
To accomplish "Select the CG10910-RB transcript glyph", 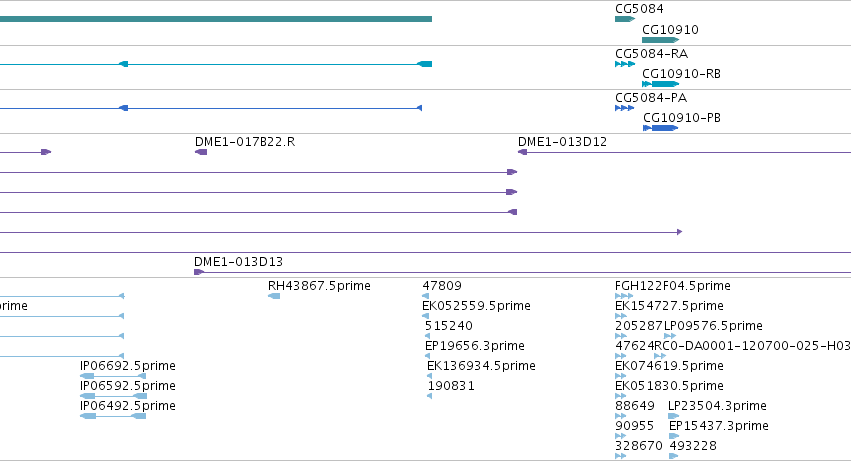I will coord(661,84).
